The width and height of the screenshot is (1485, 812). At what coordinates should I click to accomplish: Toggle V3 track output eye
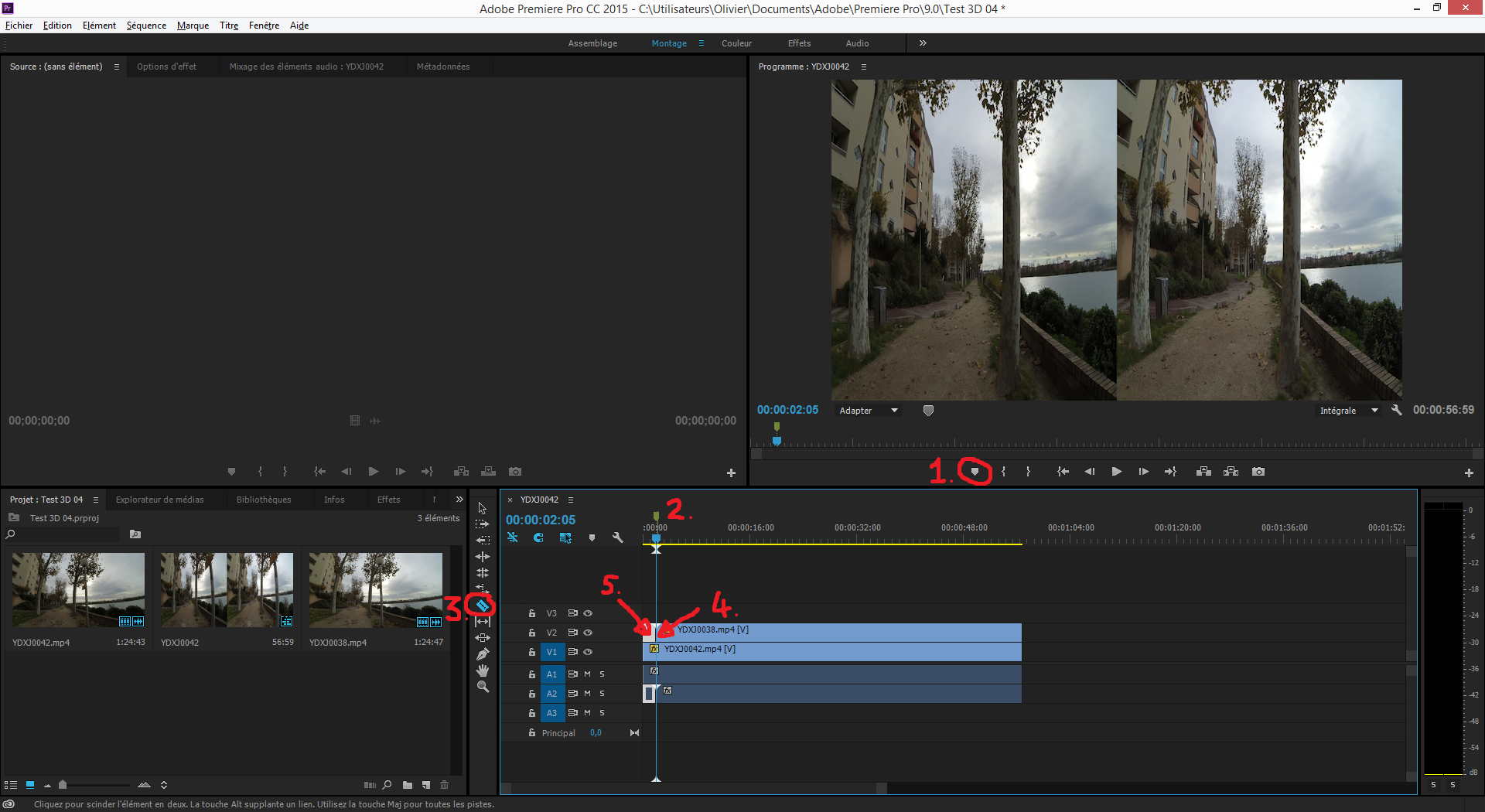click(588, 613)
